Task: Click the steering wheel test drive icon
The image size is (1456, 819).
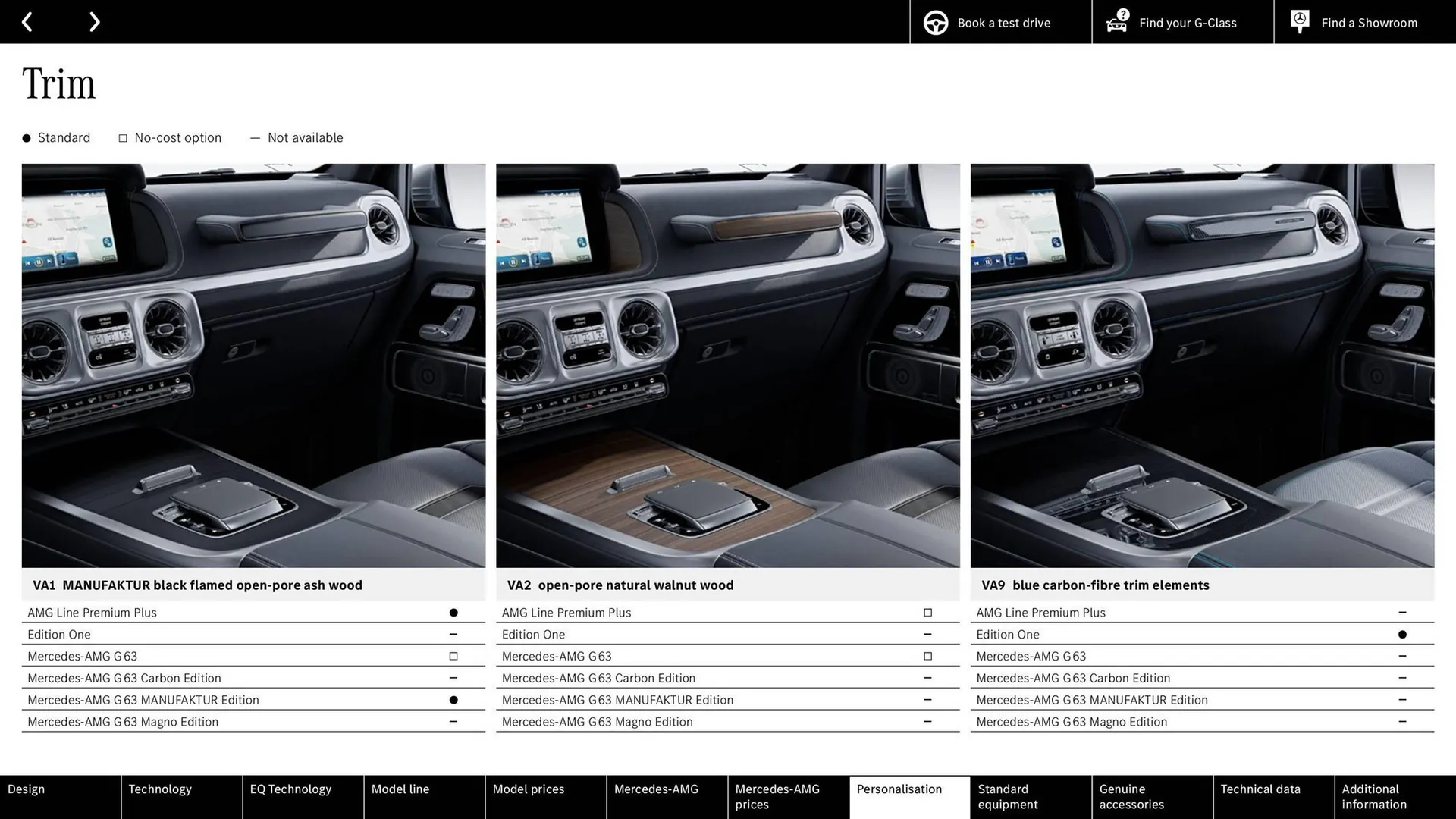Action: (934, 22)
